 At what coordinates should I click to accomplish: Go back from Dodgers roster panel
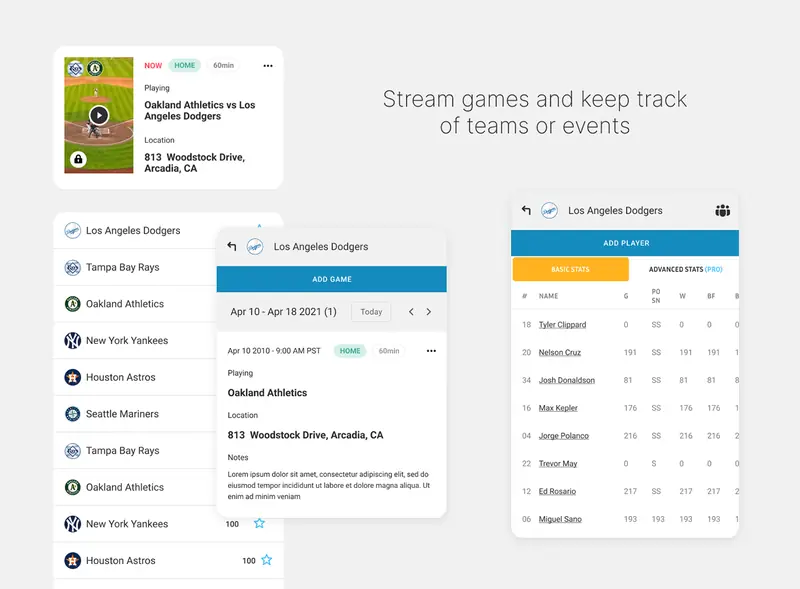click(526, 210)
